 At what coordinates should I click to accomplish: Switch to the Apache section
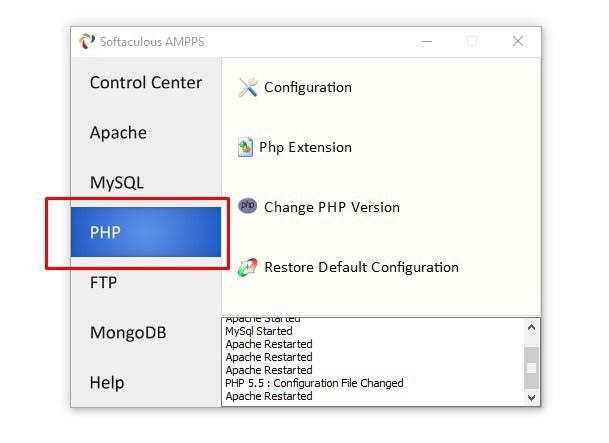pos(118,133)
